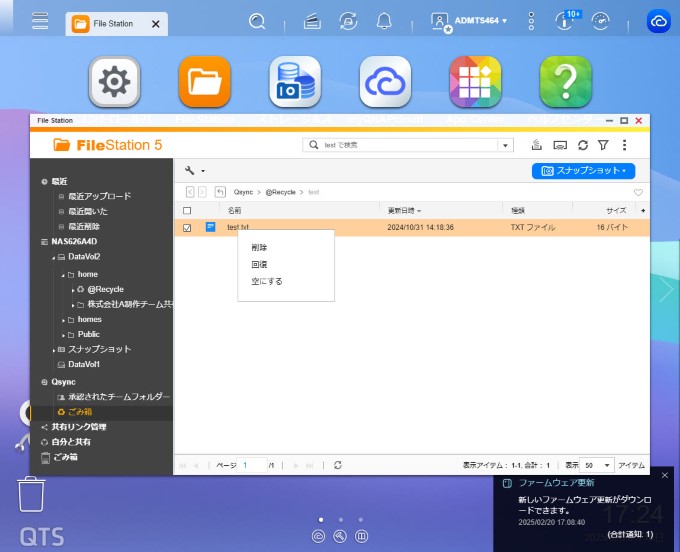The height and width of the screenshot is (552, 680).
Task: Collapse the home folder tree node
Action: coord(63,275)
